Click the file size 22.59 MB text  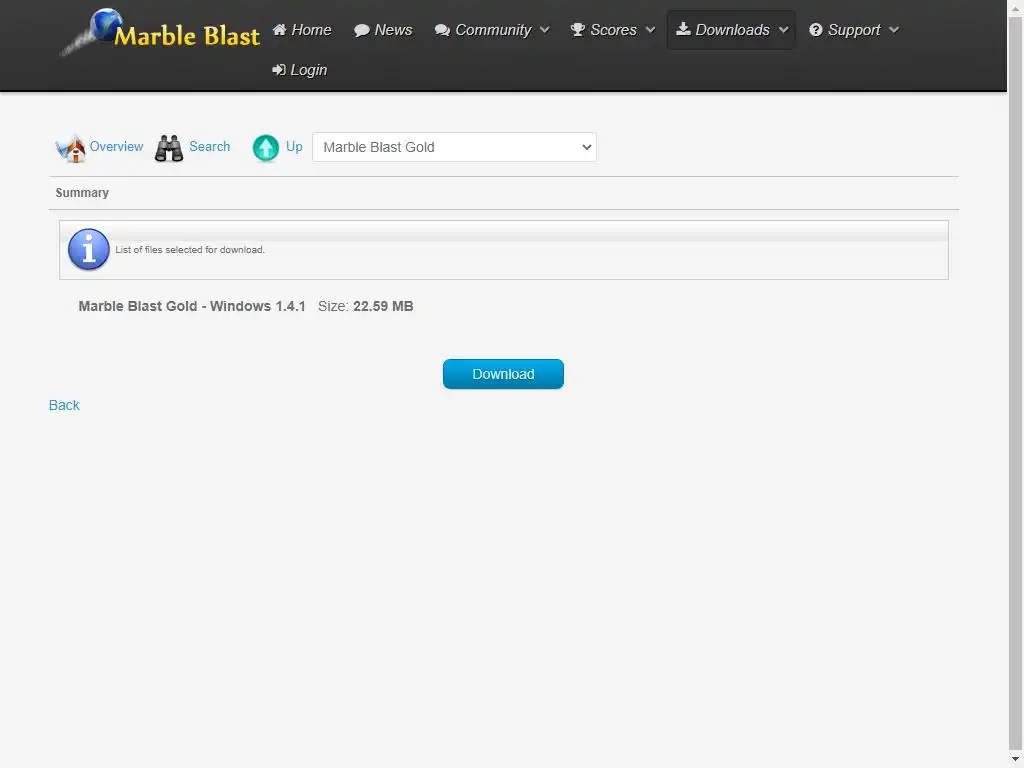[383, 306]
